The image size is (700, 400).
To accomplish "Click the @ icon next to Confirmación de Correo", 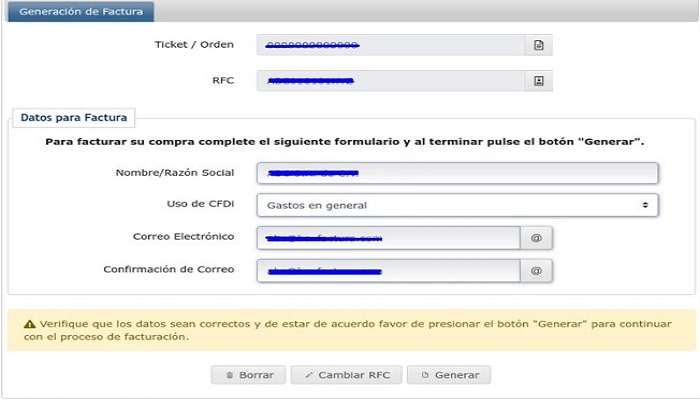I will coord(536,271).
